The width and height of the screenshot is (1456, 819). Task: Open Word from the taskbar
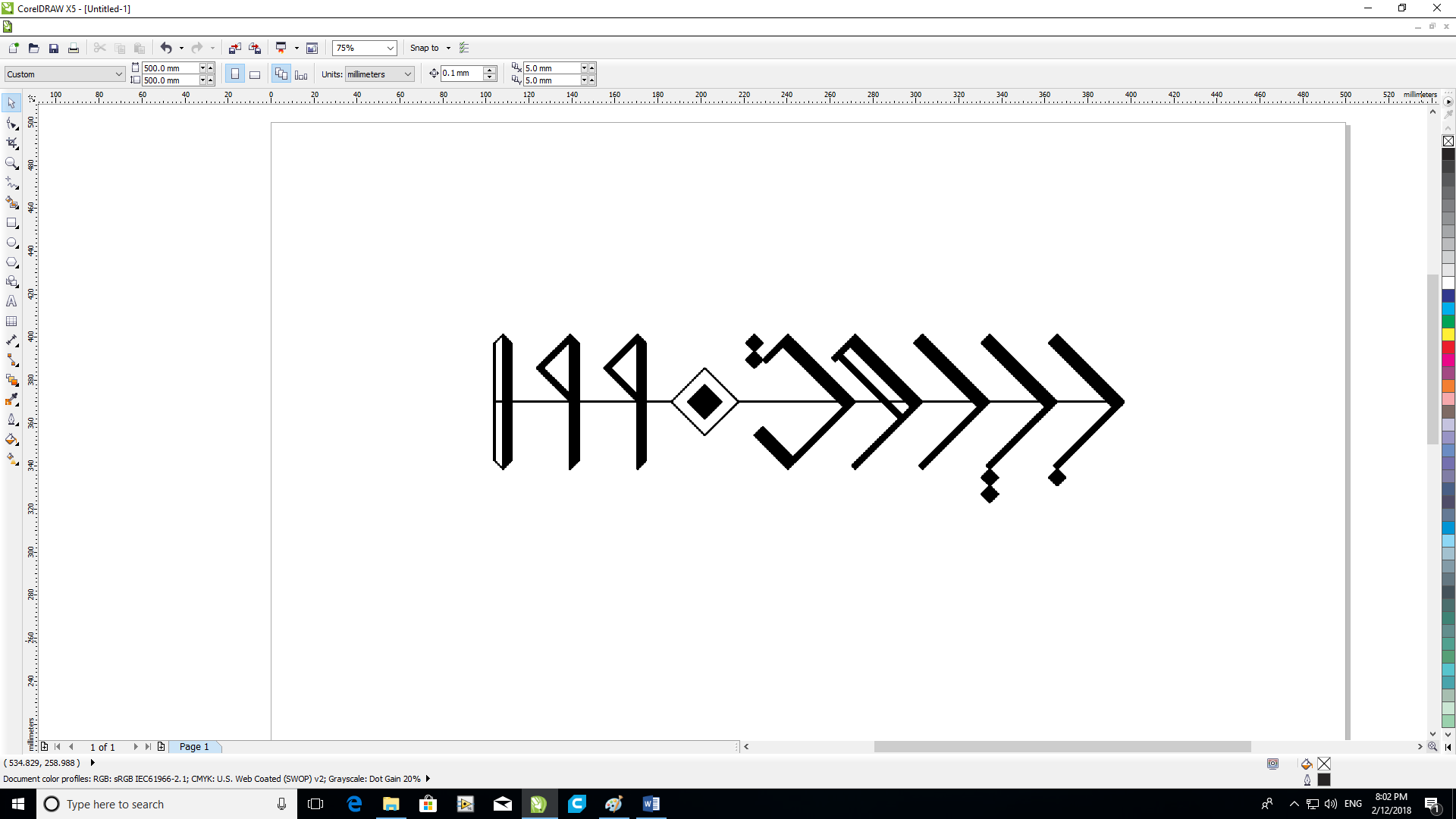pyautogui.click(x=651, y=804)
